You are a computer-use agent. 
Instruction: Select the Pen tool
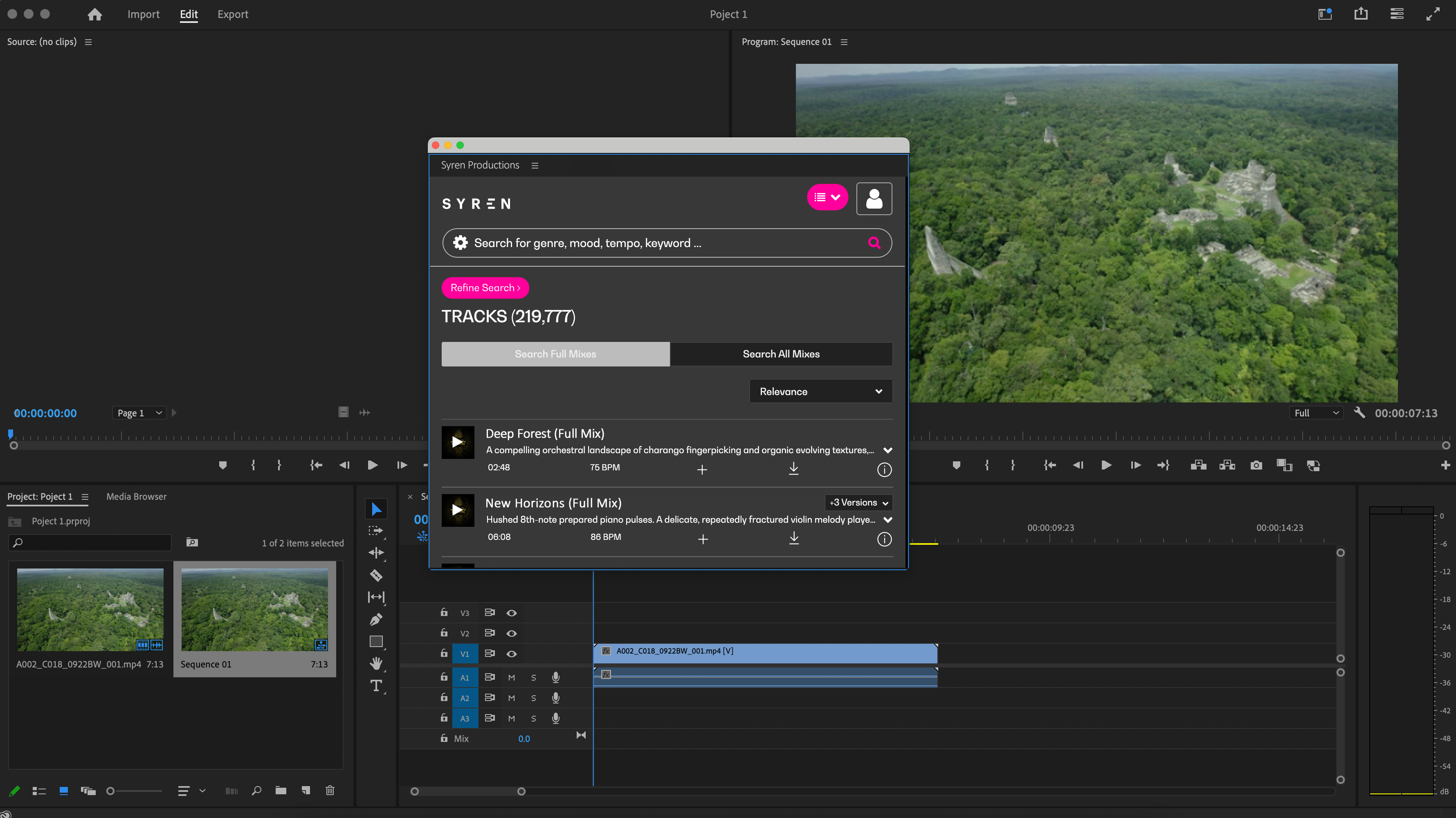pos(376,620)
